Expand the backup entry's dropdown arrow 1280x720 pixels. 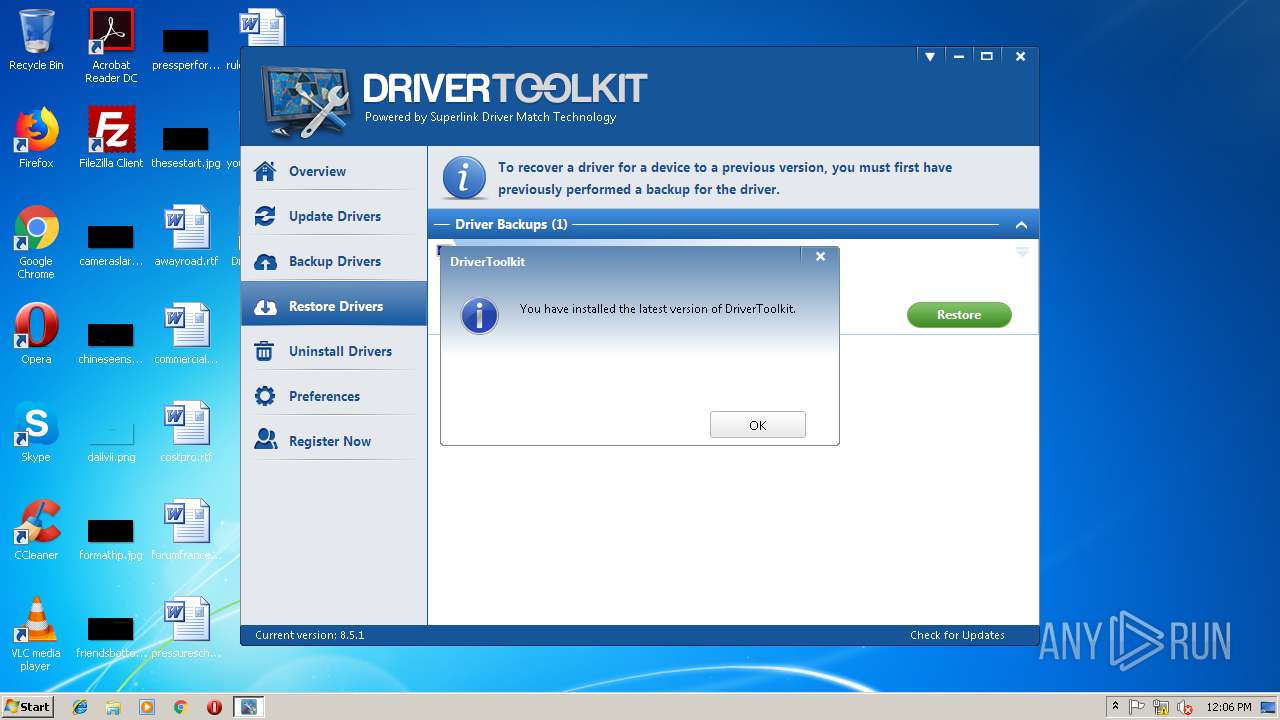(1022, 252)
